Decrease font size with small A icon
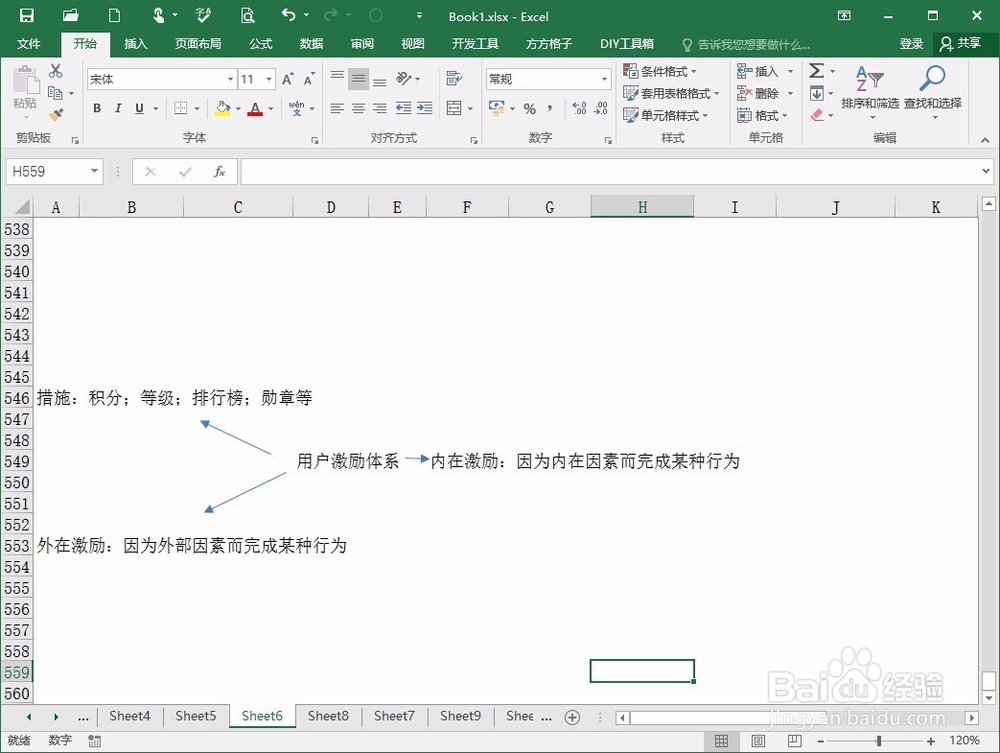Screen dimensions: 1000x753 309,79
